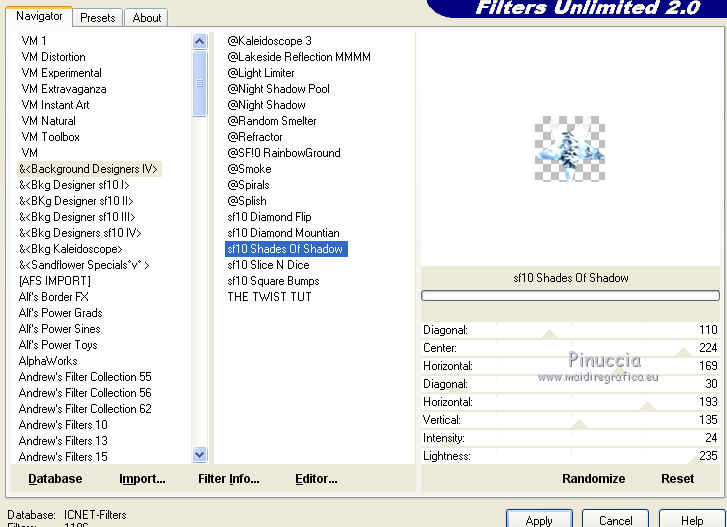Choose the @Spirals filter
This screenshot has width=727, height=527.
pyautogui.click(x=248, y=185)
